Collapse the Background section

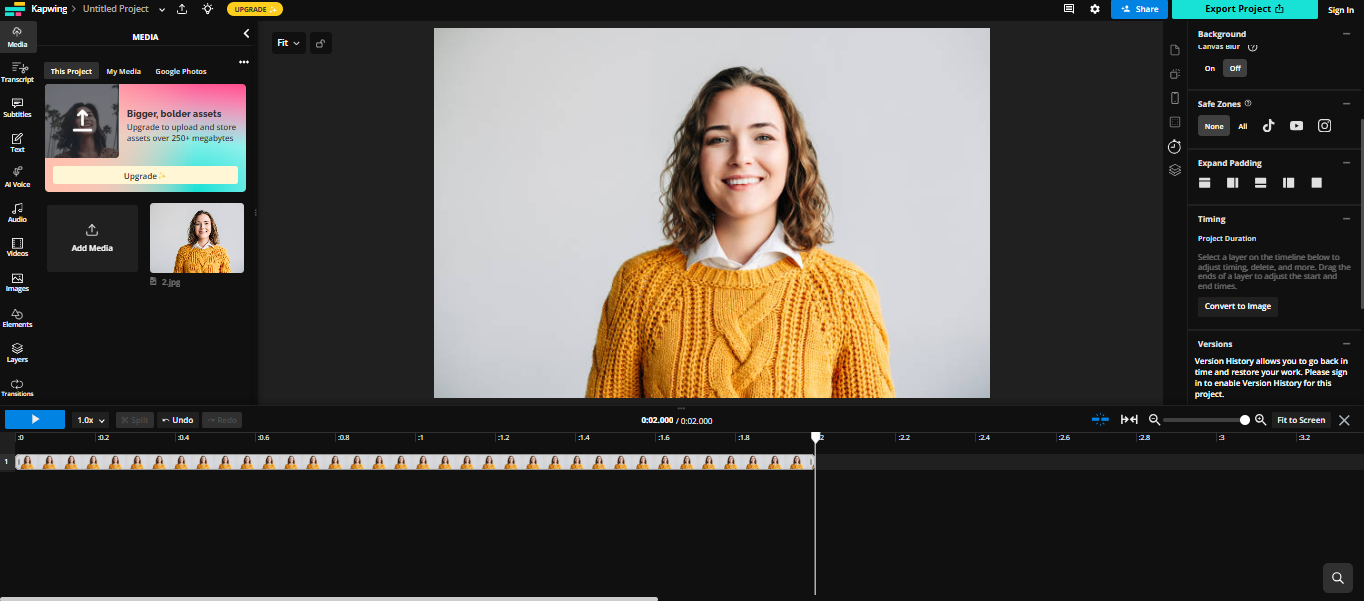1346,34
